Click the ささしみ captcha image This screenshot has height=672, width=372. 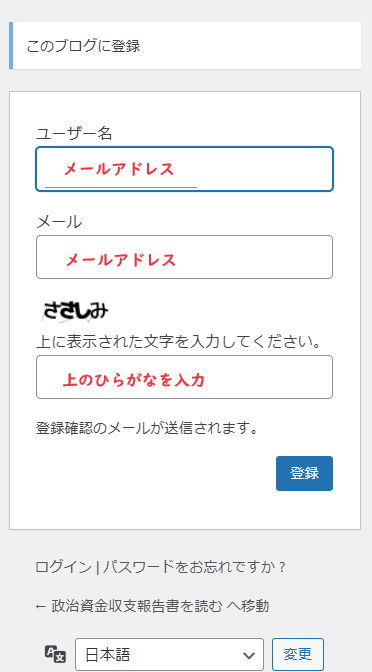click(x=75, y=311)
